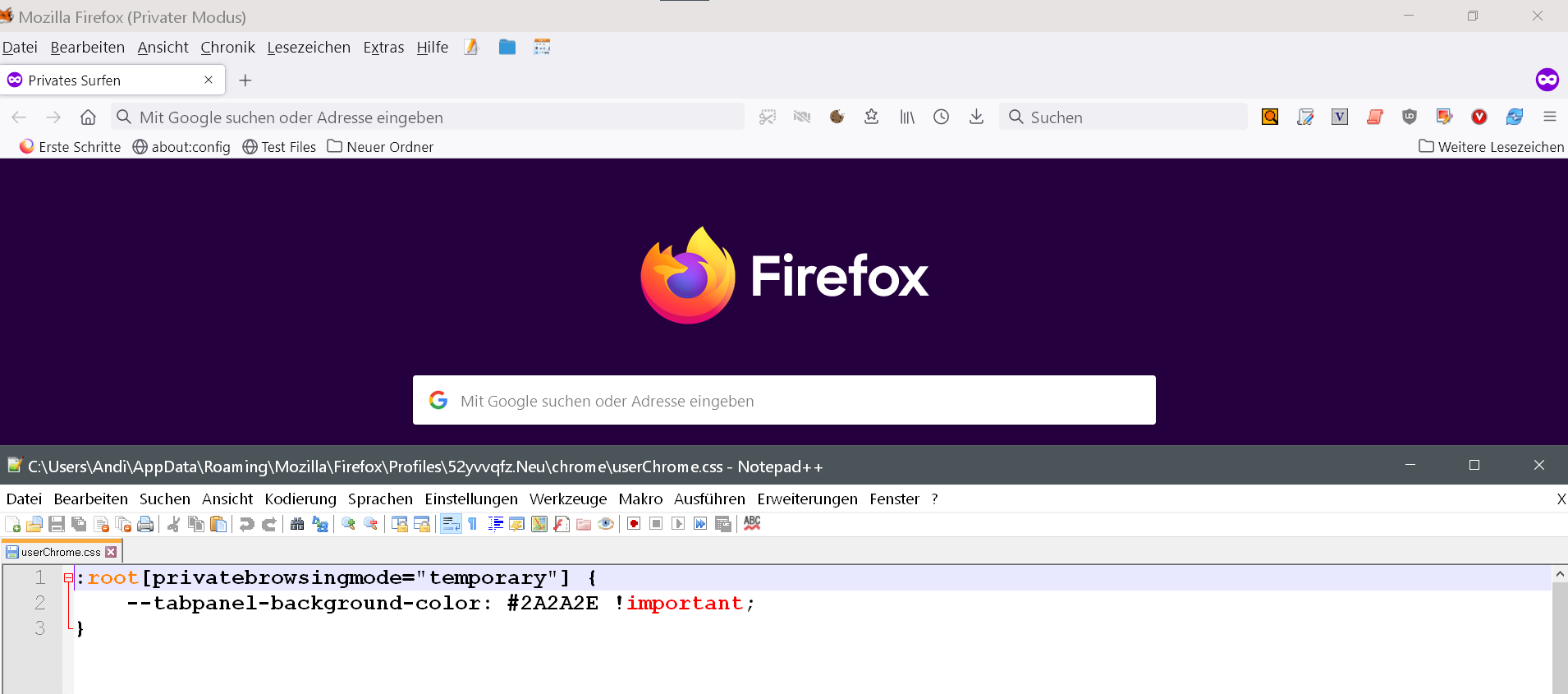Open the Extras menu in Firefox
This screenshot has width=1568, height=694.
[x=383, y=48]
